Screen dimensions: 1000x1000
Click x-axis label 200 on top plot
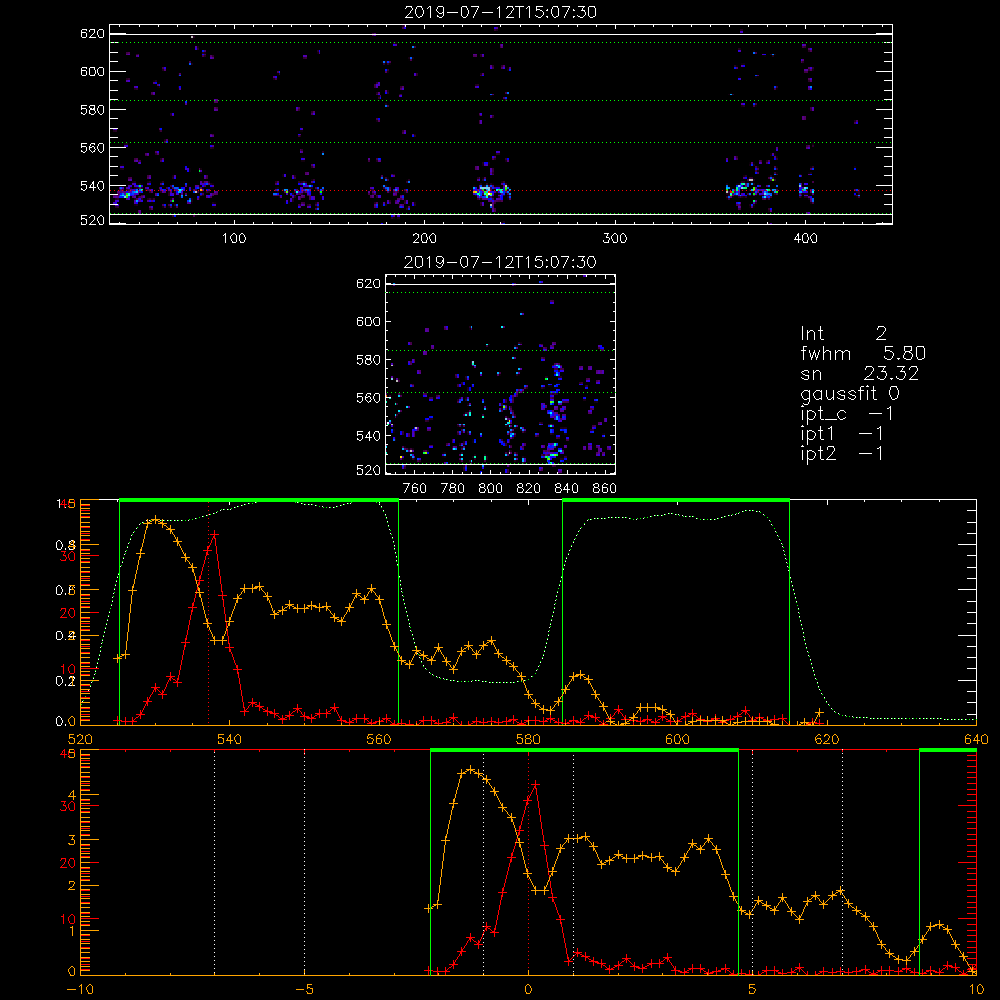(424, 239)
